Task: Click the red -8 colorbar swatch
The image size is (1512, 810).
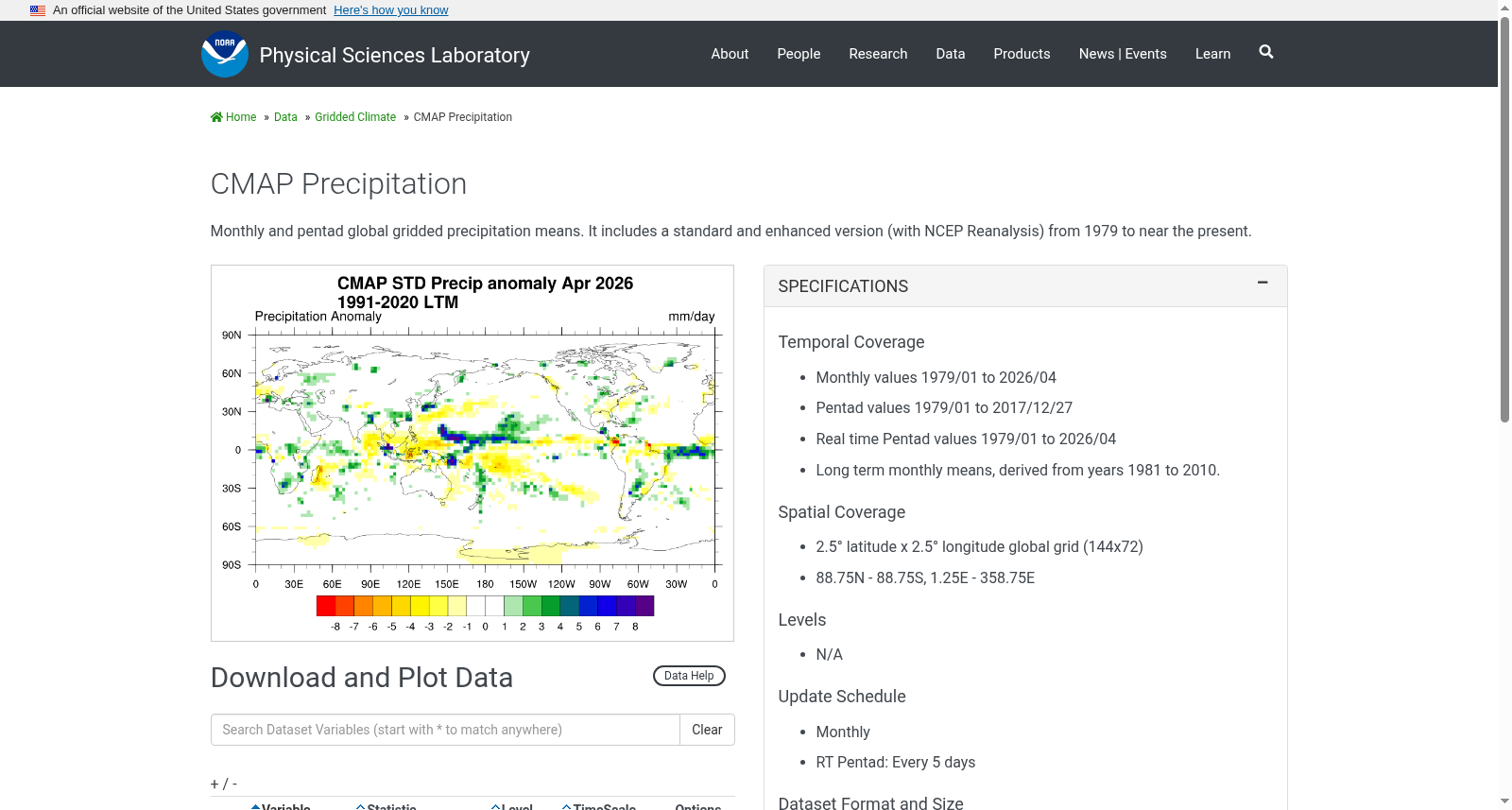Action: [326, 606]
